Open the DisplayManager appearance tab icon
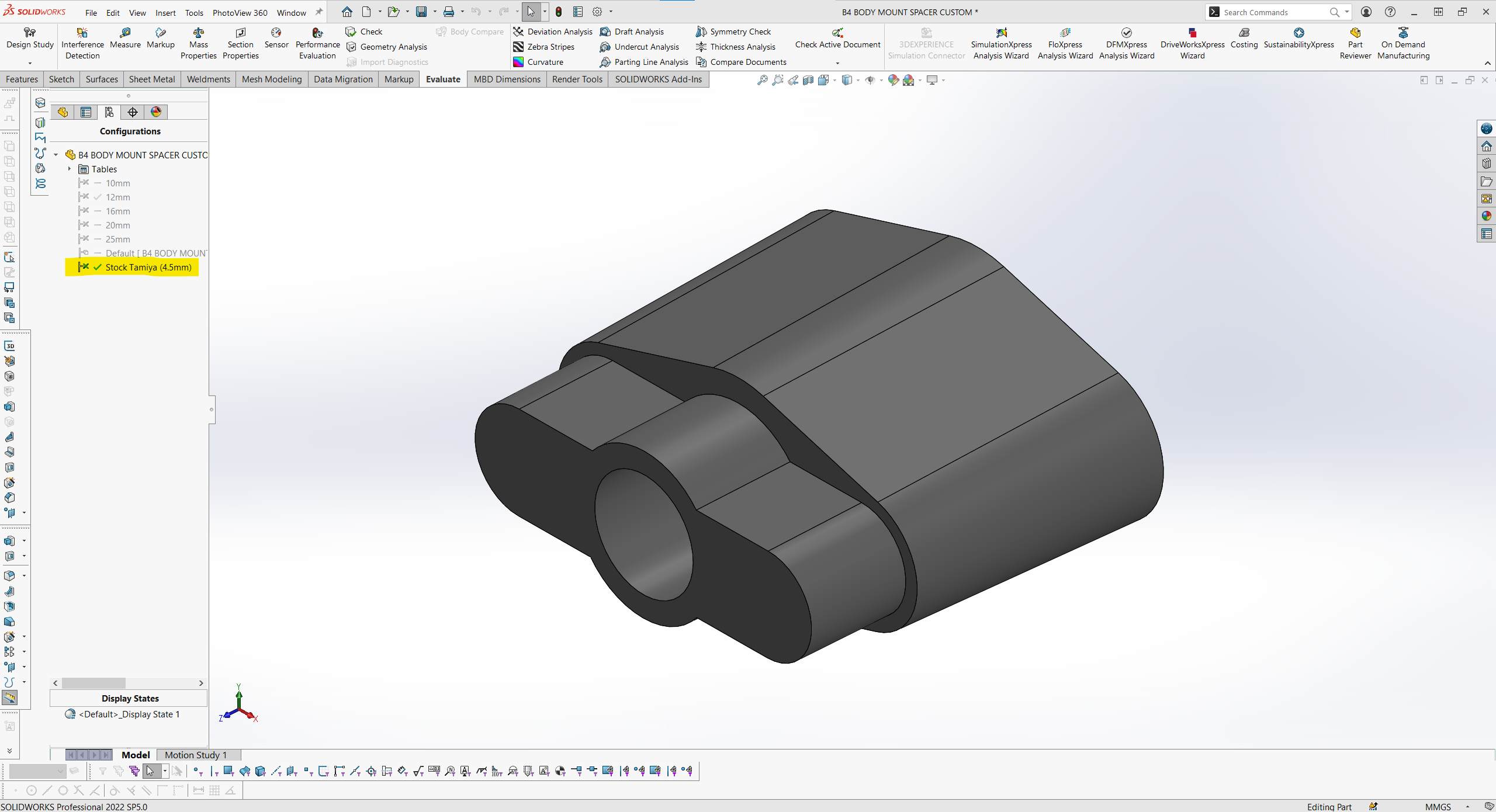The height and width of the screenshot is (812, 1496). pyautogui.click(x=156, y=112)
